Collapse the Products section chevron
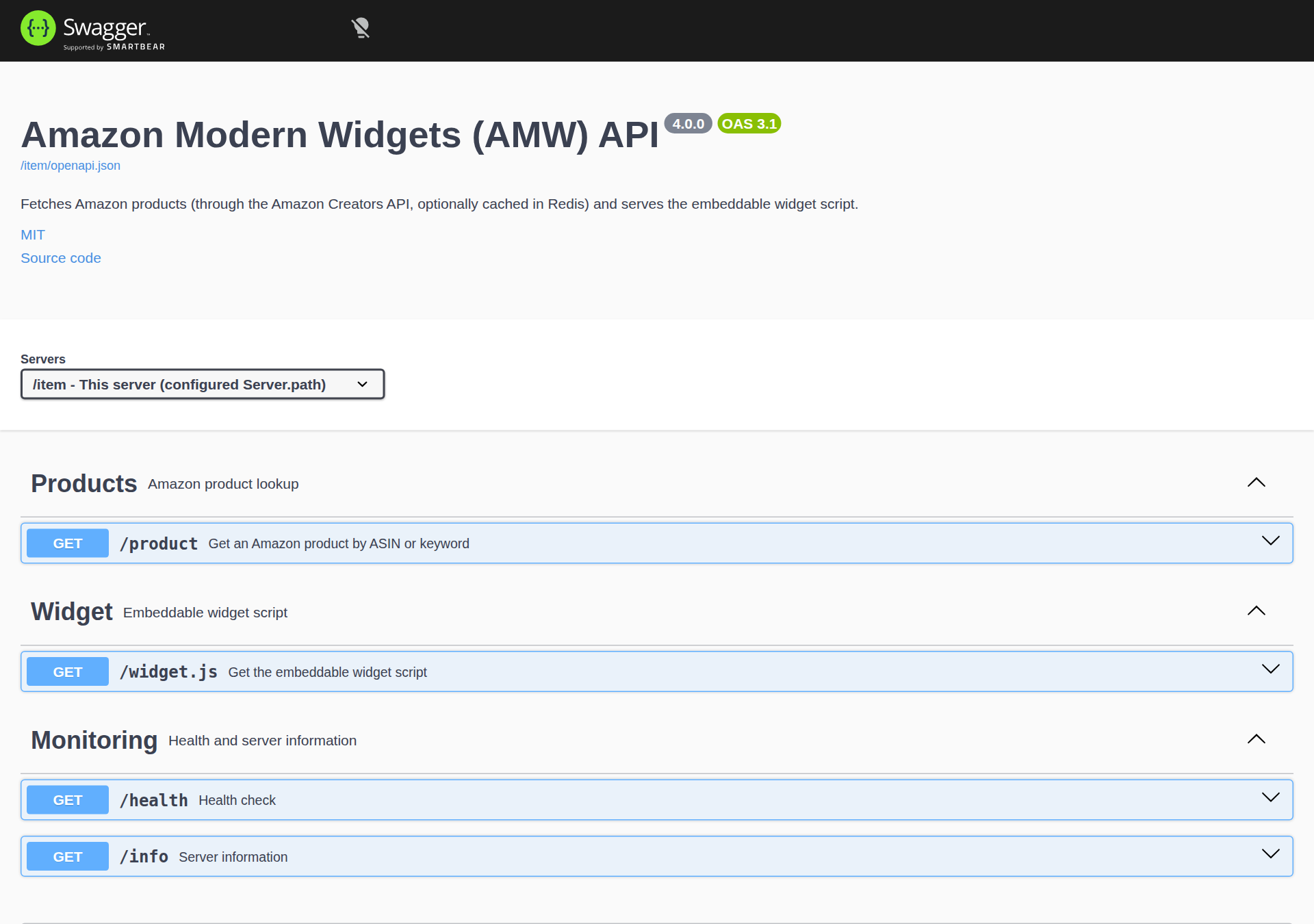 pos(1257,483)
